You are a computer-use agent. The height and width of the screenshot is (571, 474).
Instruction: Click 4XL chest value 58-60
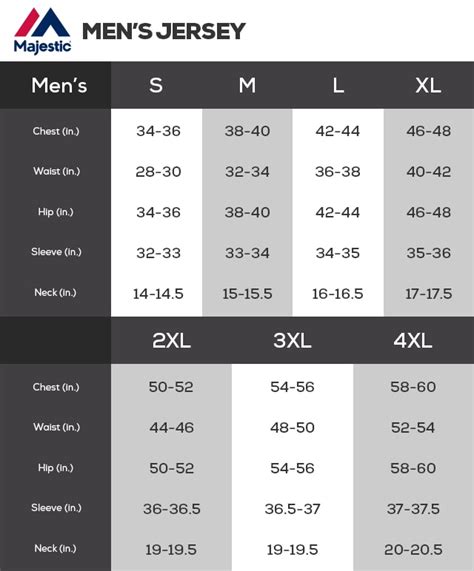tap(413, 387)
